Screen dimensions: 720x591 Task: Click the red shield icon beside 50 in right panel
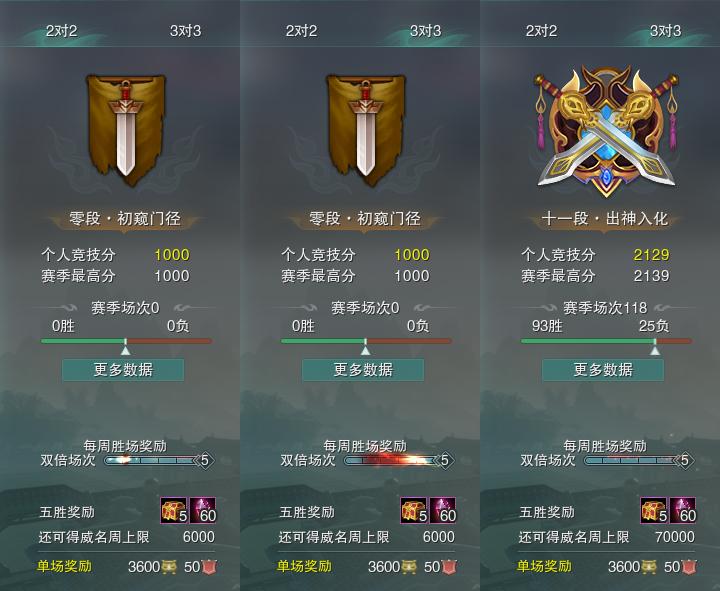click(x=688, y=567)
